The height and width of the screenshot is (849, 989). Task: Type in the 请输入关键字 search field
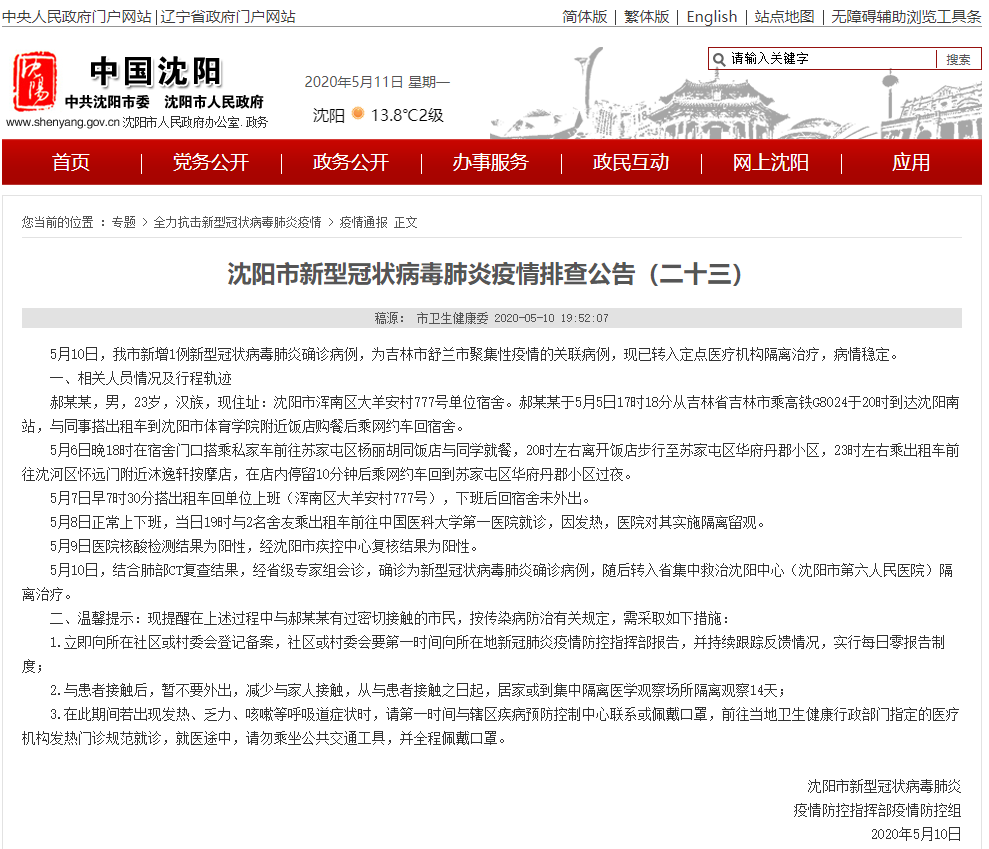[x=830, y=59]
